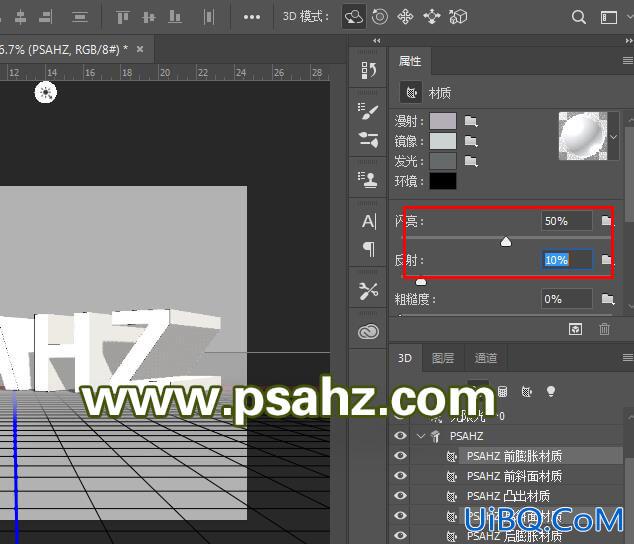Open the Brushes panel icon
634x544 pixels.
[368, 140]
